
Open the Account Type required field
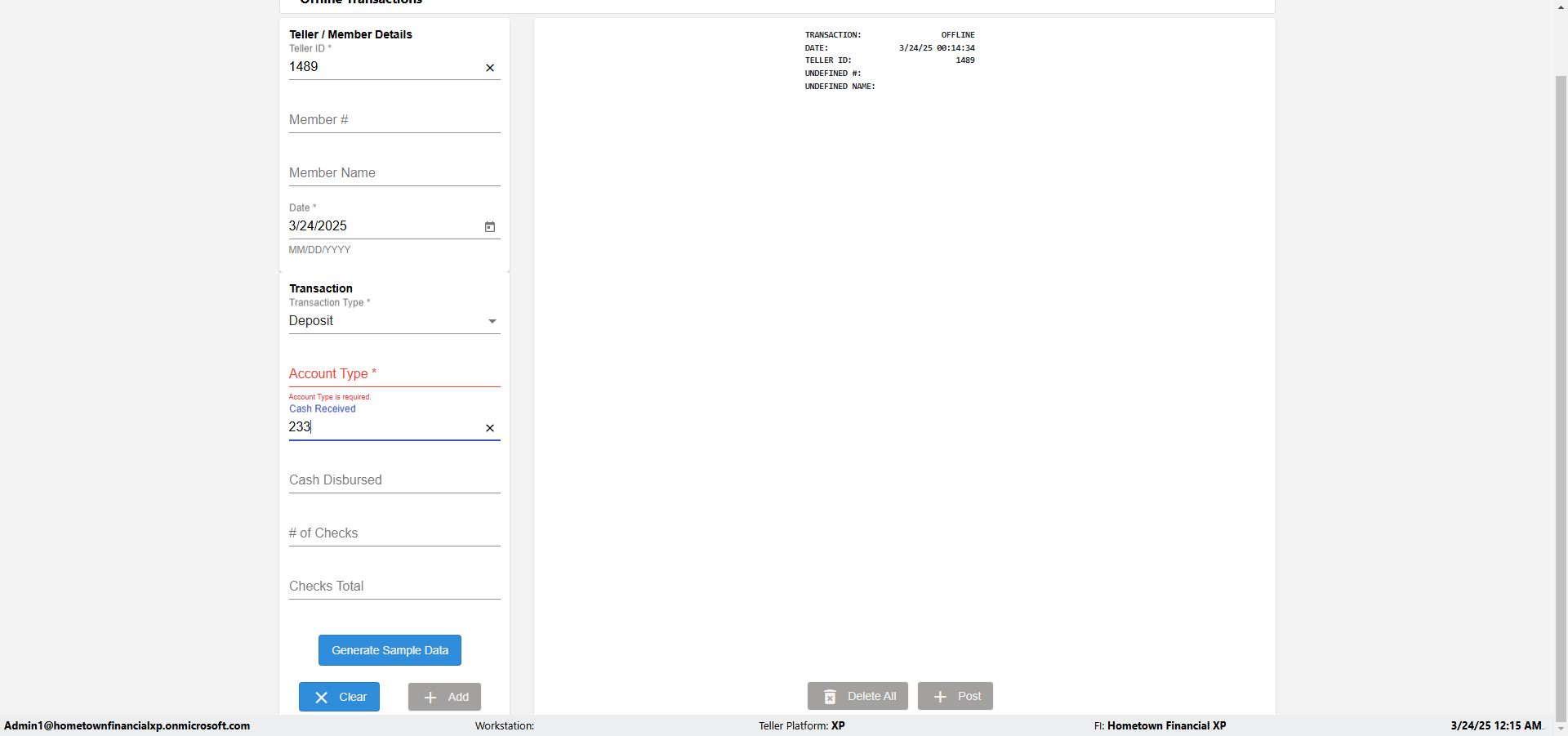pos(394,373)
